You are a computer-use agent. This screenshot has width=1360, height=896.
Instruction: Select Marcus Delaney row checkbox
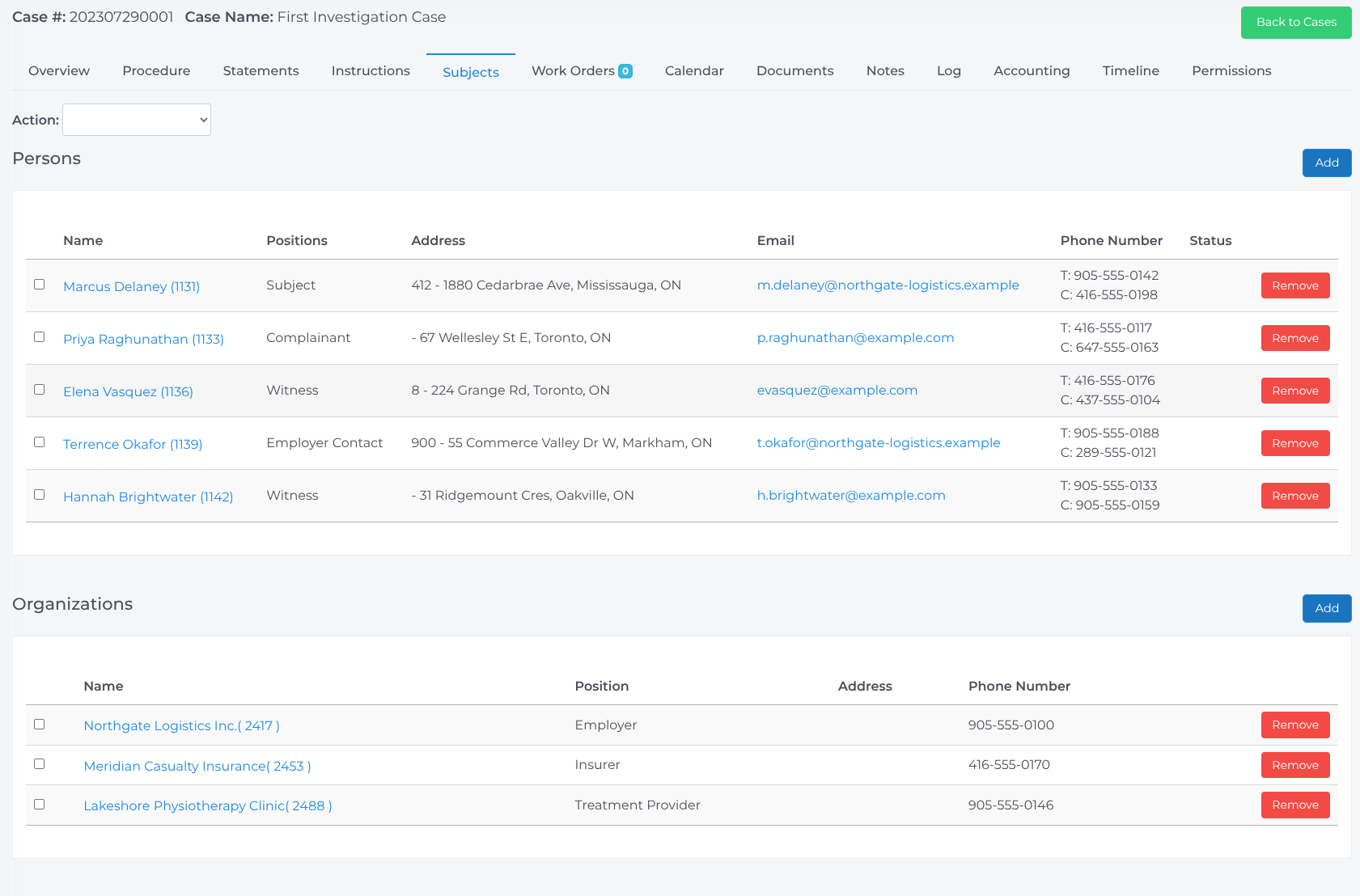click(39, 285)
